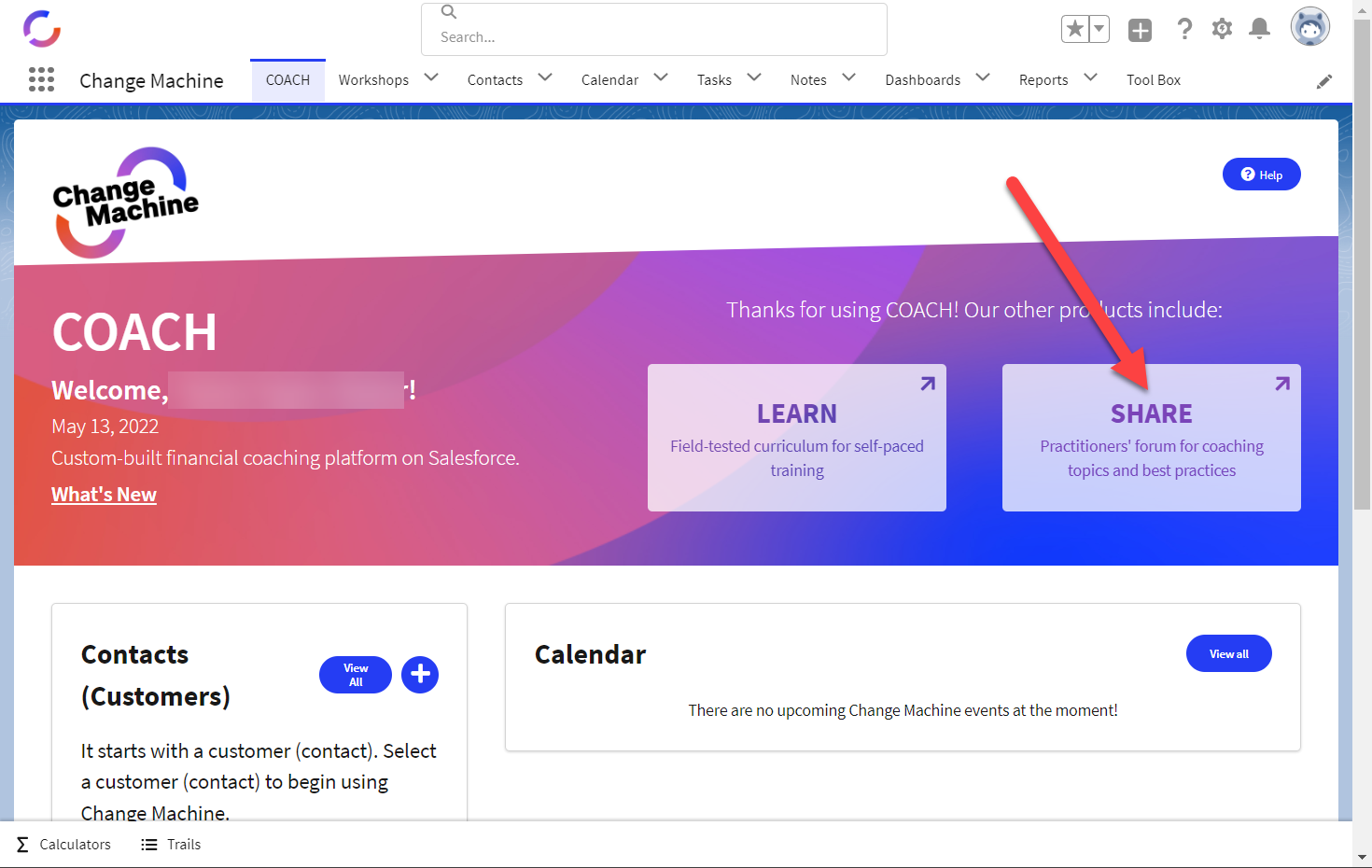The height and width of the screenshot is (868, 1372).
Task: Expand the Workshops tab chevron
Action: [x=431, y=77]
